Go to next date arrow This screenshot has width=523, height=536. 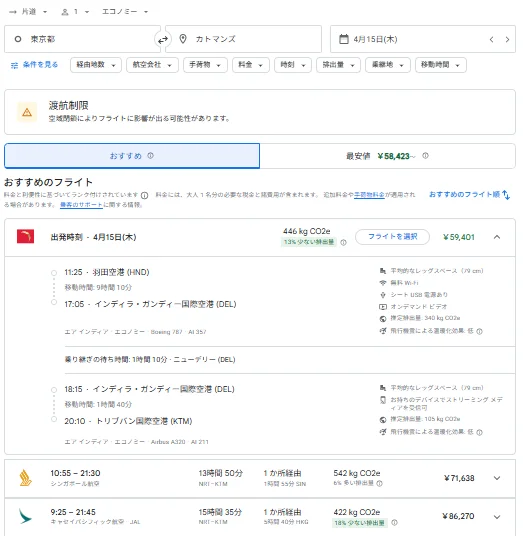tap(507, 39)
